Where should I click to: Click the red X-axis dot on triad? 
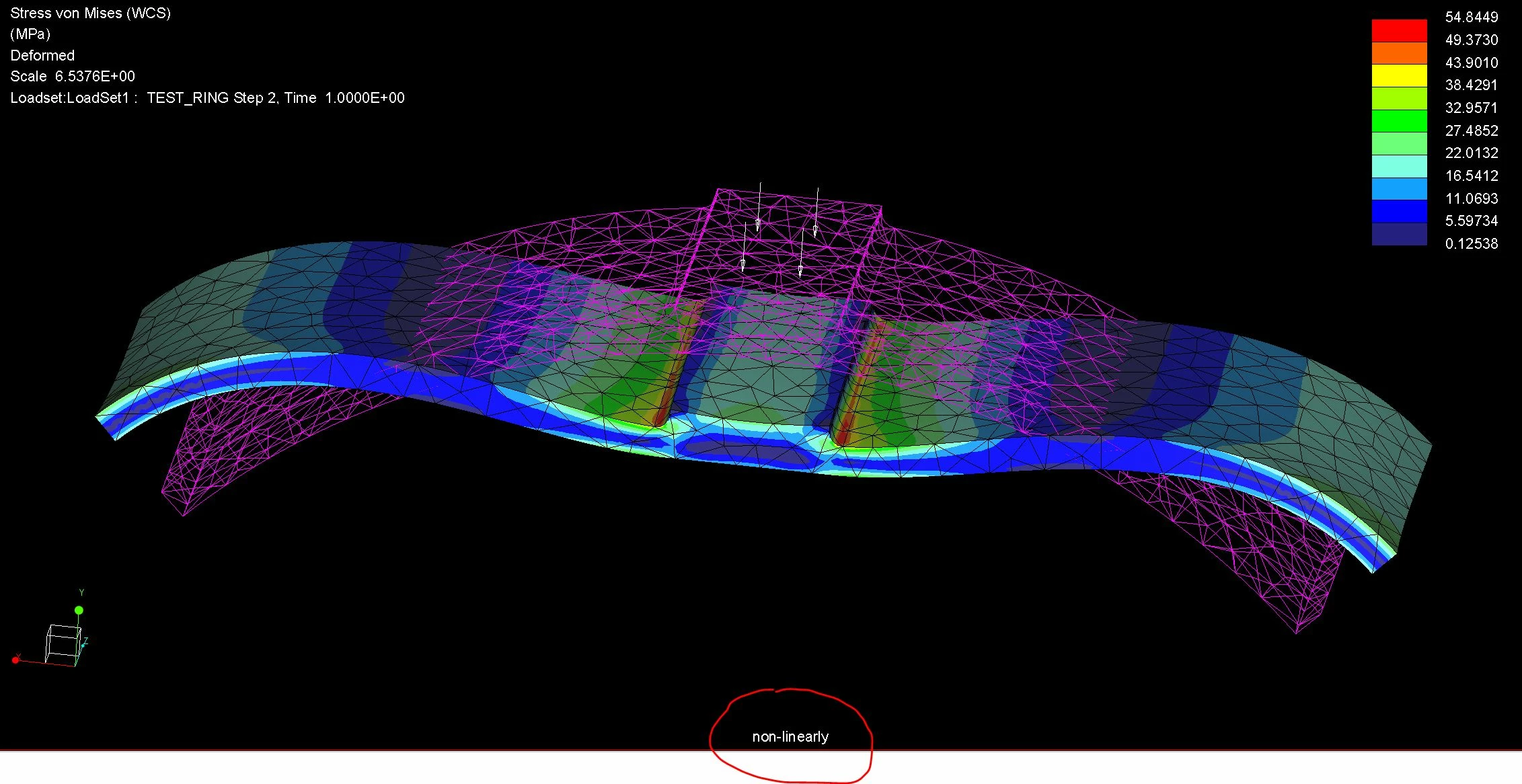tap(15, 660)
